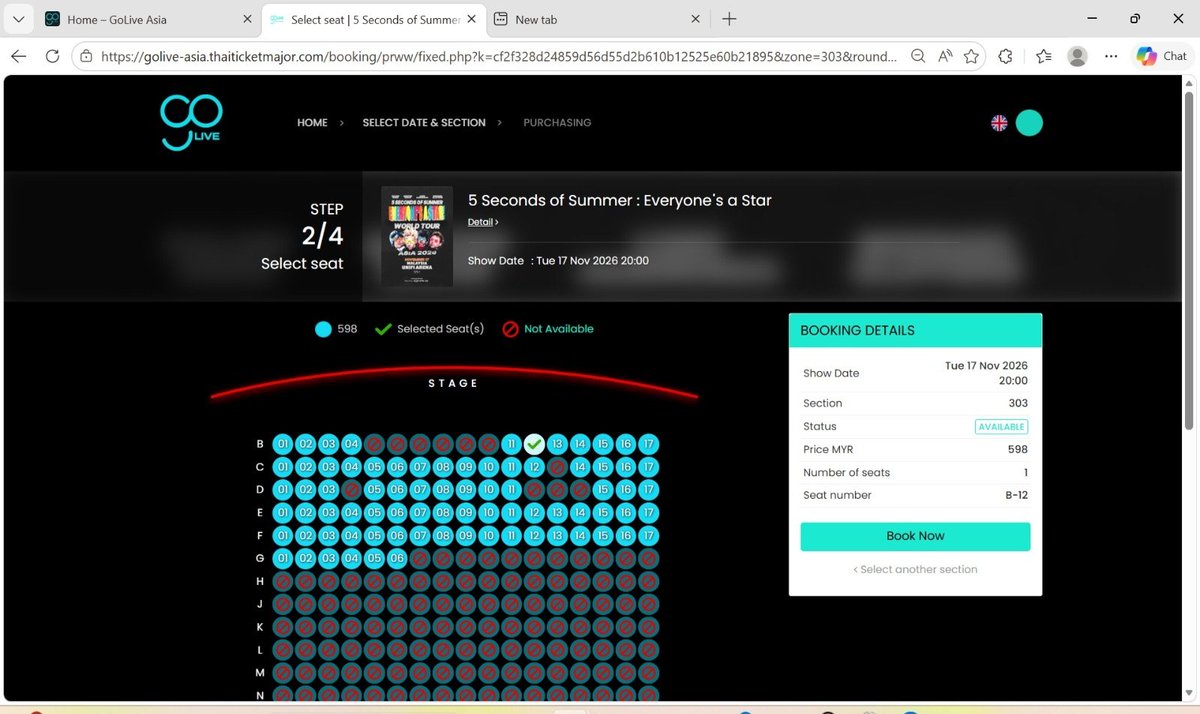Open the browser Extensions icon
The image size is (1200, 714).
(x=1006, y=57)
